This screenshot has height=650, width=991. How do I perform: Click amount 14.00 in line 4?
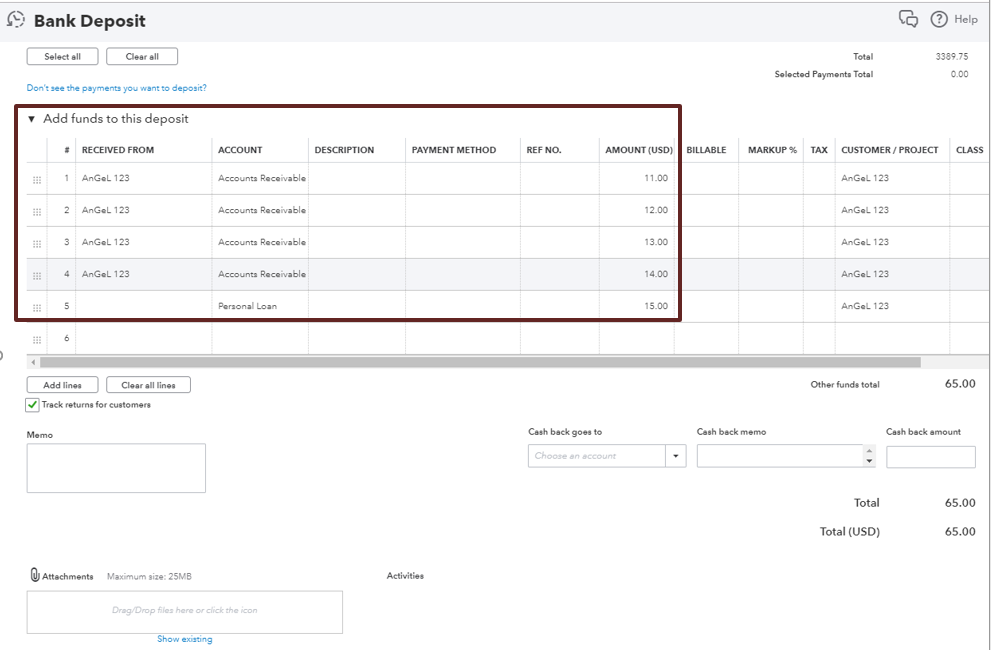656,274
